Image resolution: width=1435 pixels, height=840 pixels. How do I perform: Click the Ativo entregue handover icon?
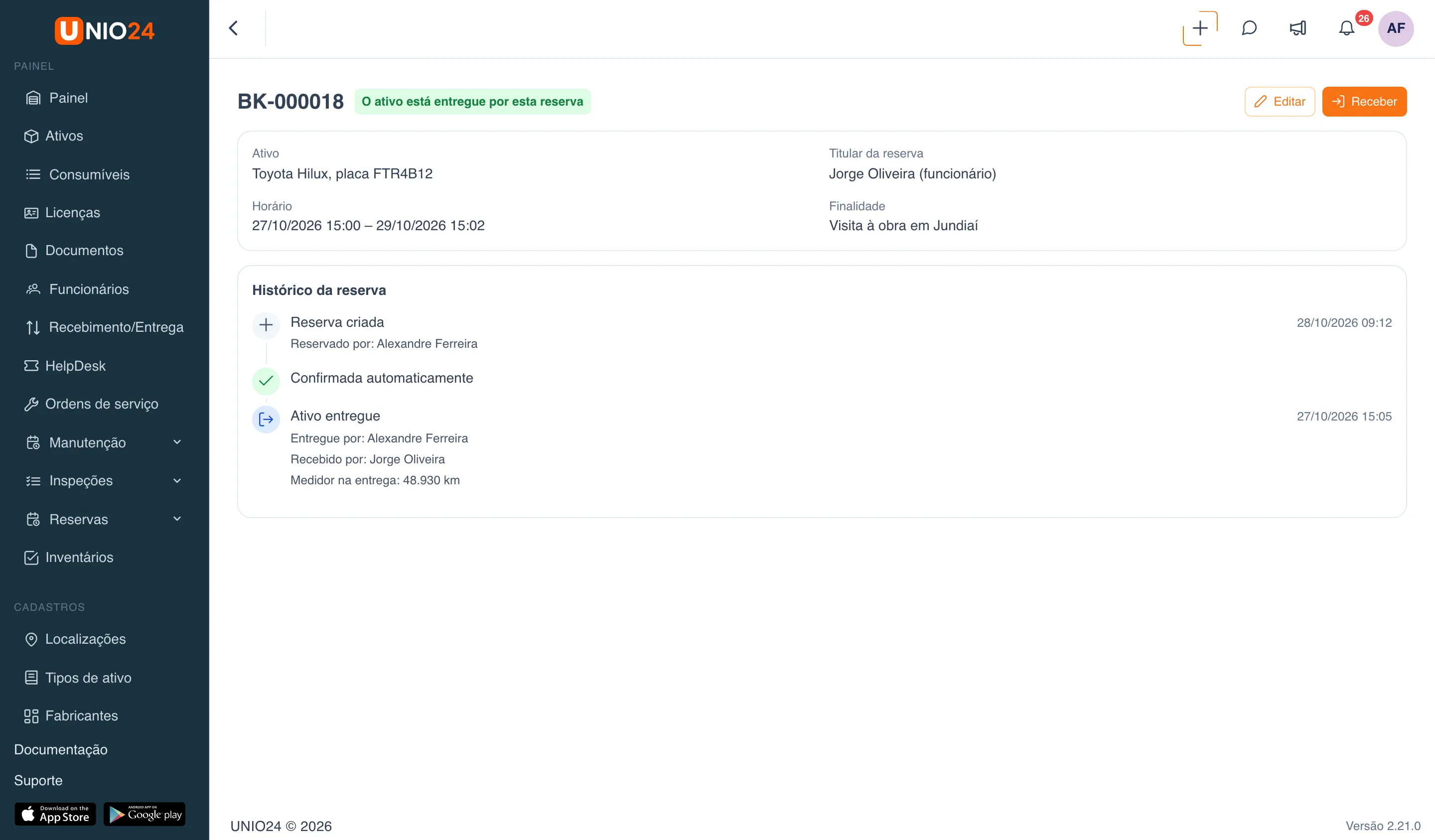(266, 420)
